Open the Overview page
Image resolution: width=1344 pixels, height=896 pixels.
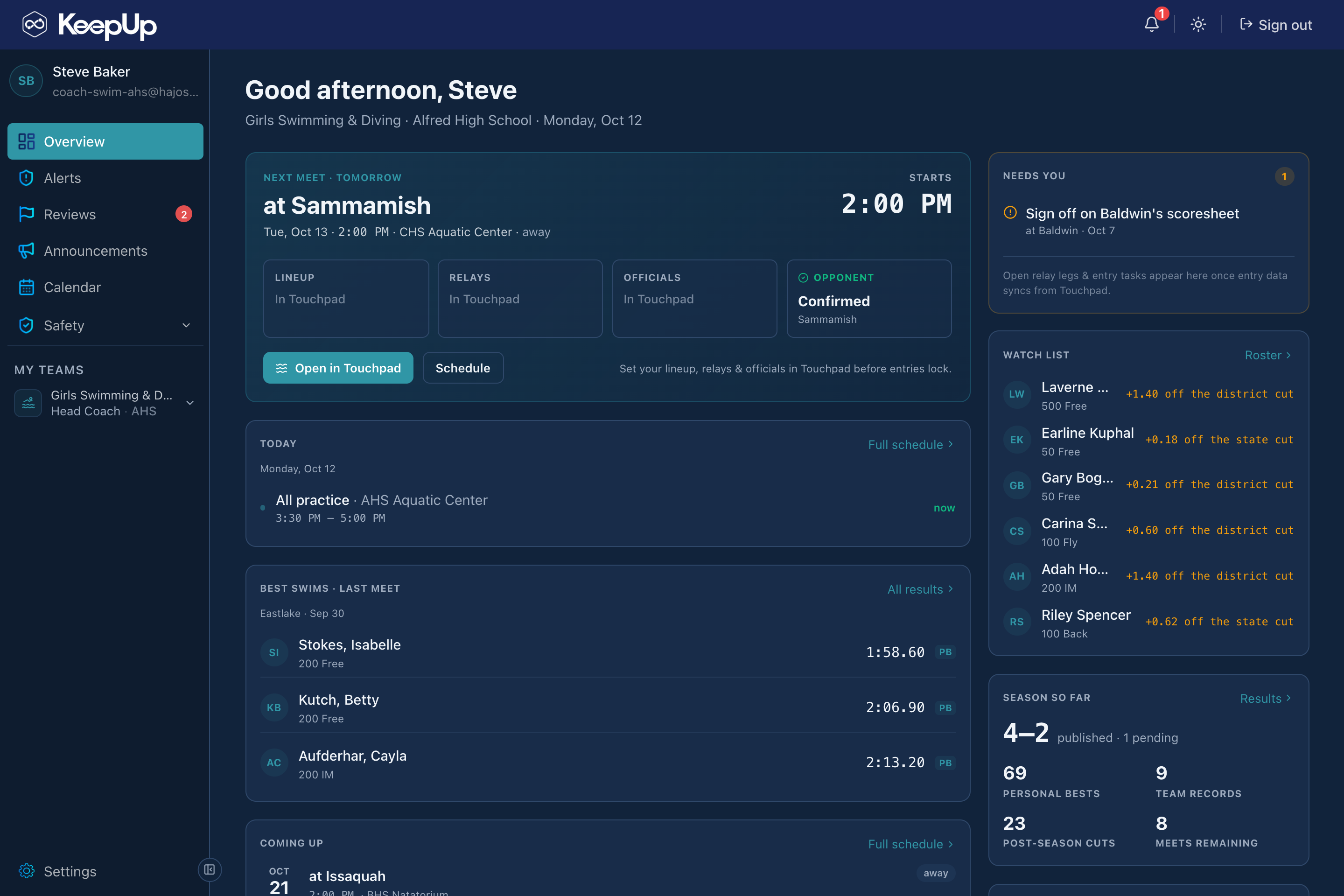105,141
